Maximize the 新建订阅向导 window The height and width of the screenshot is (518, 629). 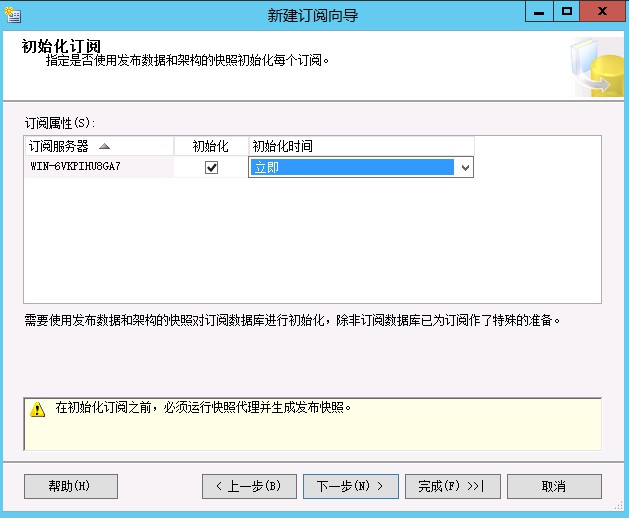coord(567,12)
